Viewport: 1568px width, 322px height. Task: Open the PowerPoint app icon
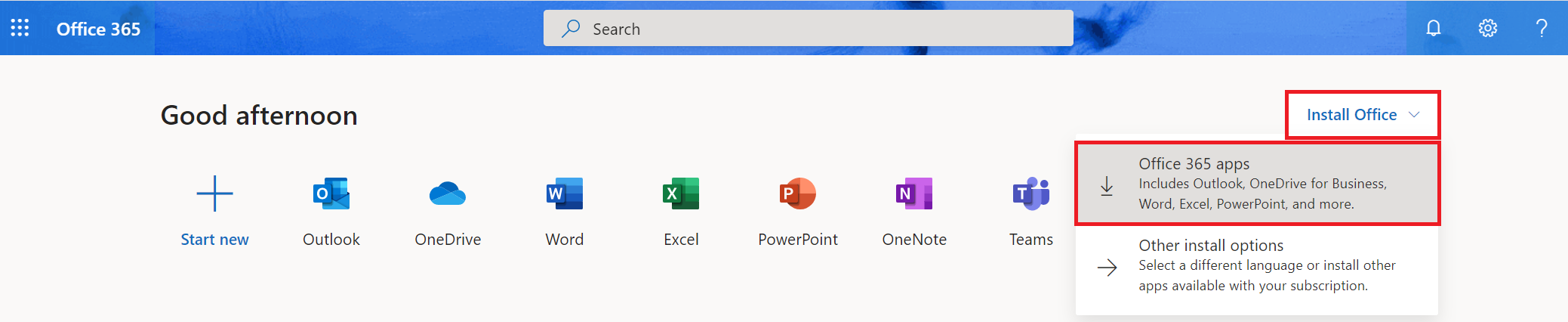[x=798, y=194]
